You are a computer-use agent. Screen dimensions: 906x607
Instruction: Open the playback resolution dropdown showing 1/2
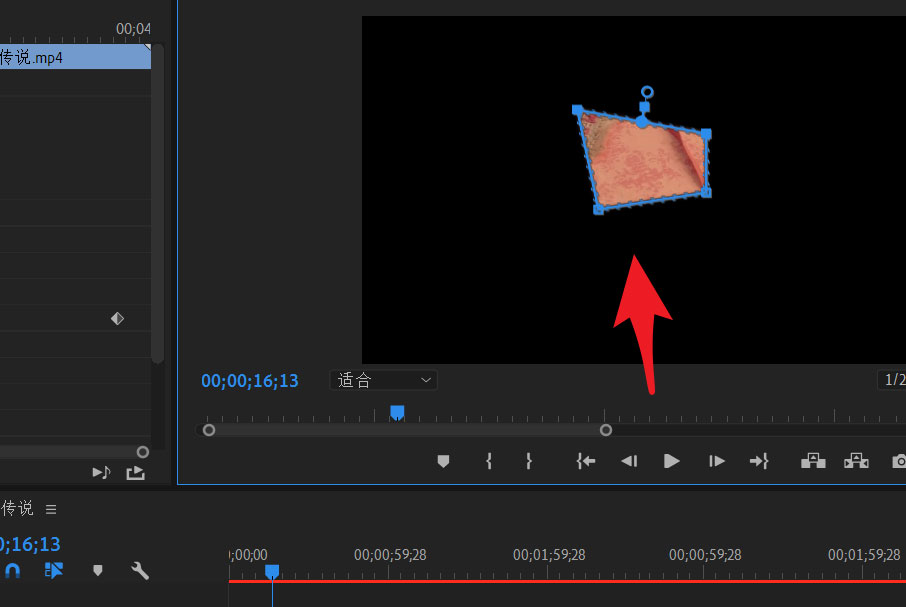pos(891,380)
